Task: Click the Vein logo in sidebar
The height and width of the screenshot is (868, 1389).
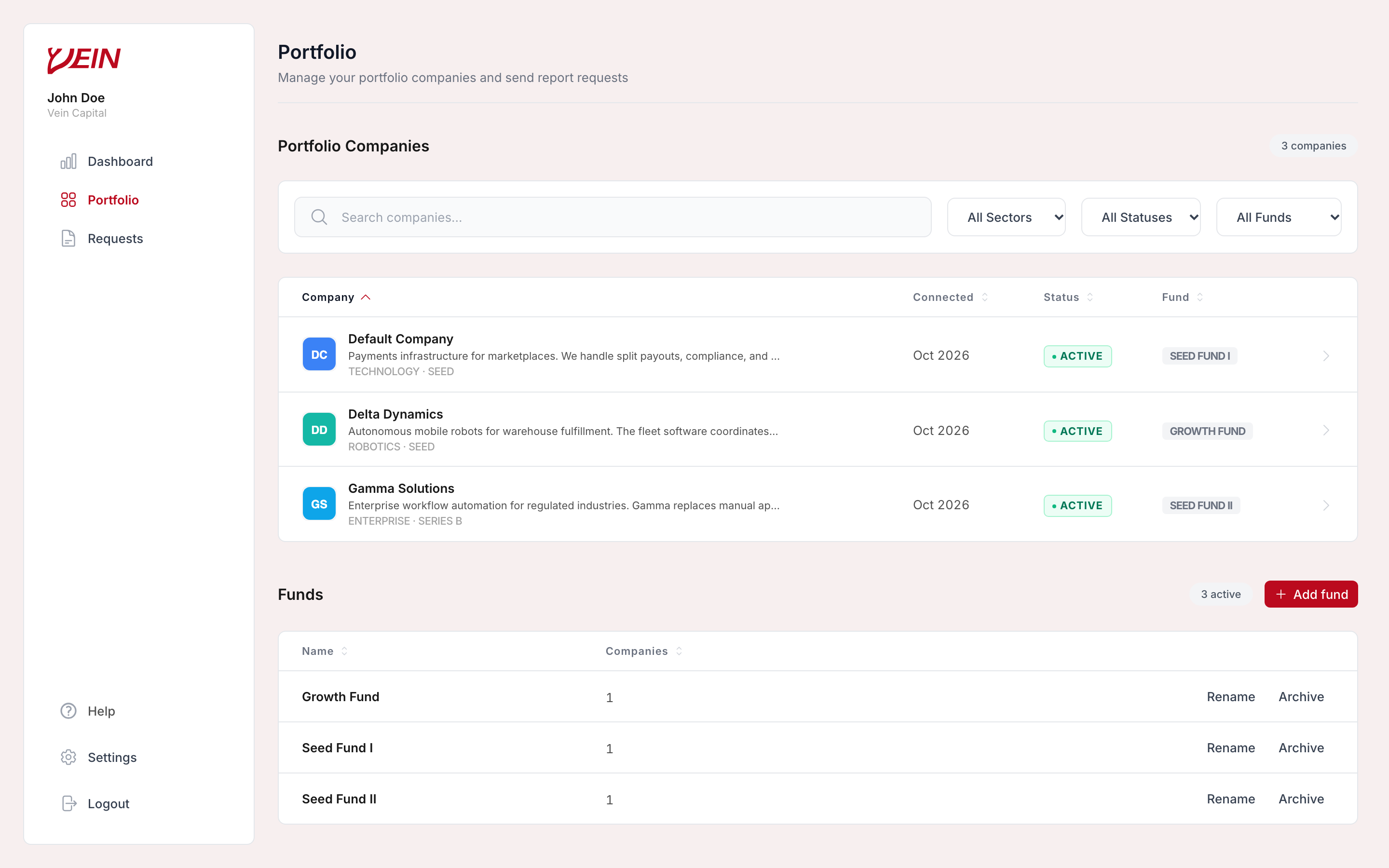Action: click(x=84, y=60)
